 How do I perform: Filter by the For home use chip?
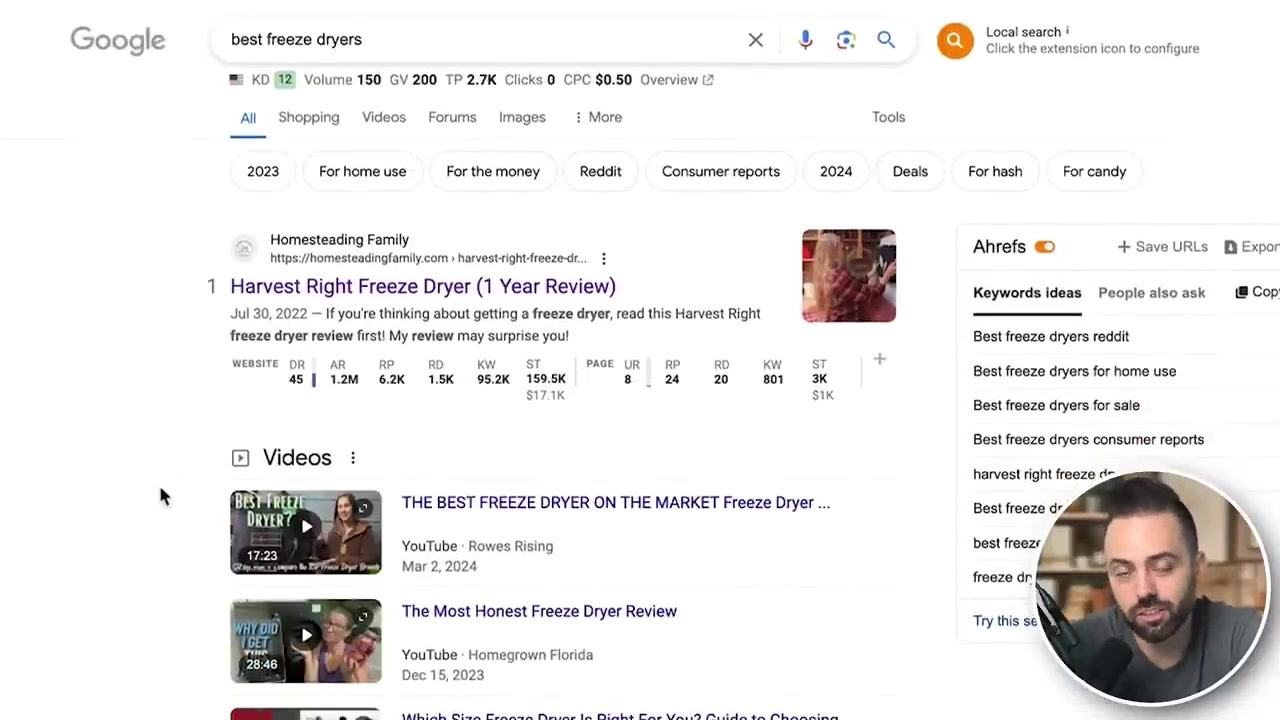[363, 171]
